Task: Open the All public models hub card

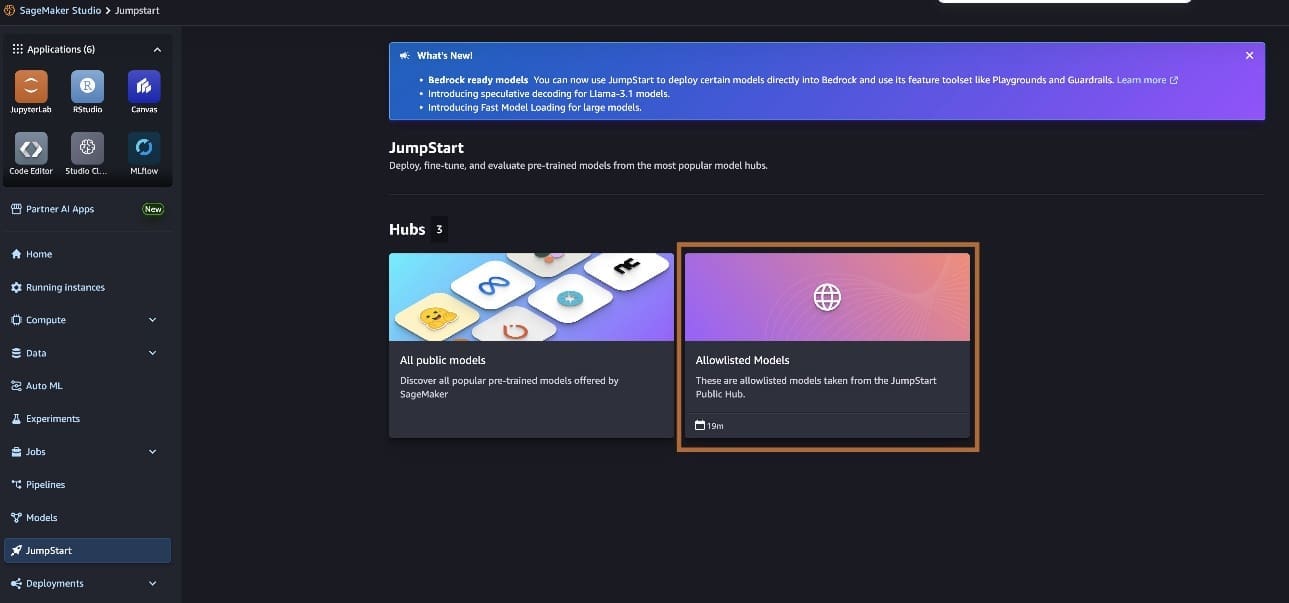Action: (x=531, y=345)
